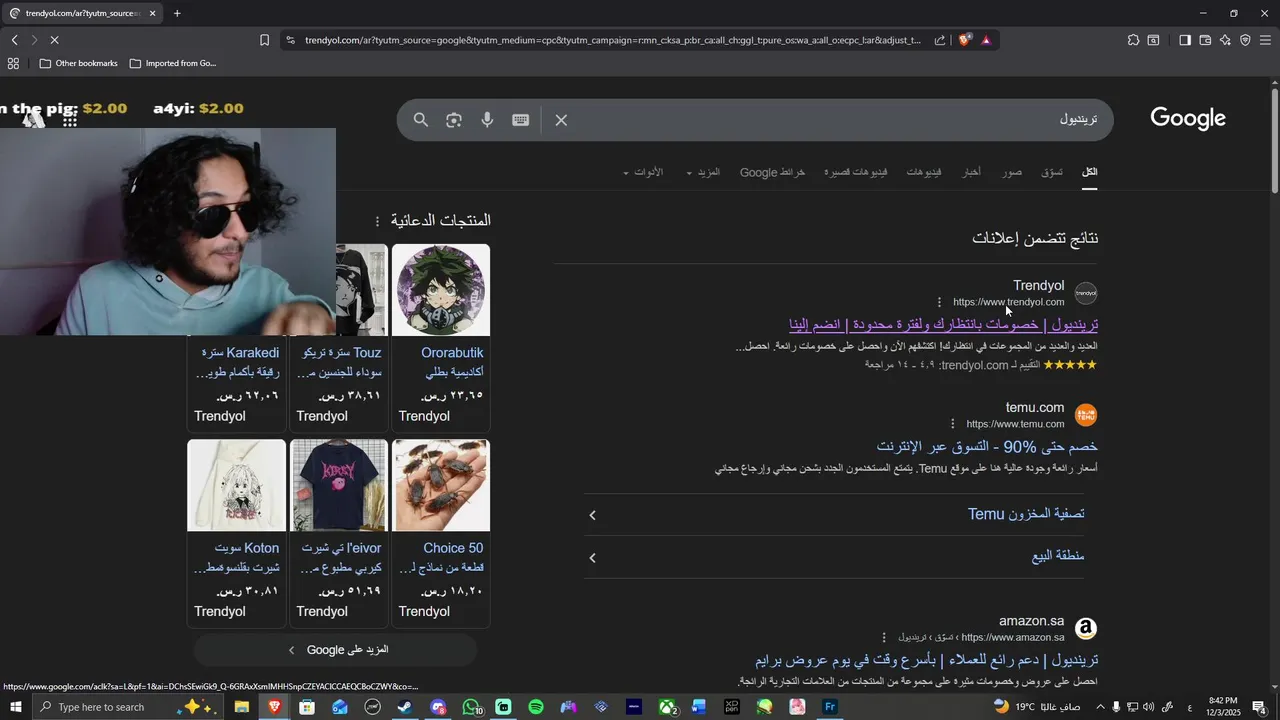Screen dimensions: 1280x720
Task: Go back to previous page
Action: coord(14,40)
